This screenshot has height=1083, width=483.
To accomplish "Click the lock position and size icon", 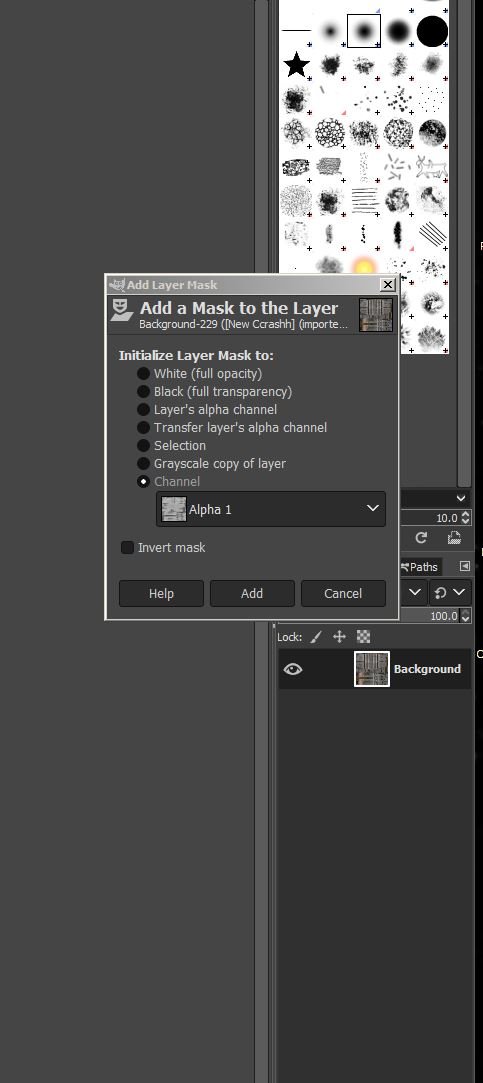I will 339,637.
